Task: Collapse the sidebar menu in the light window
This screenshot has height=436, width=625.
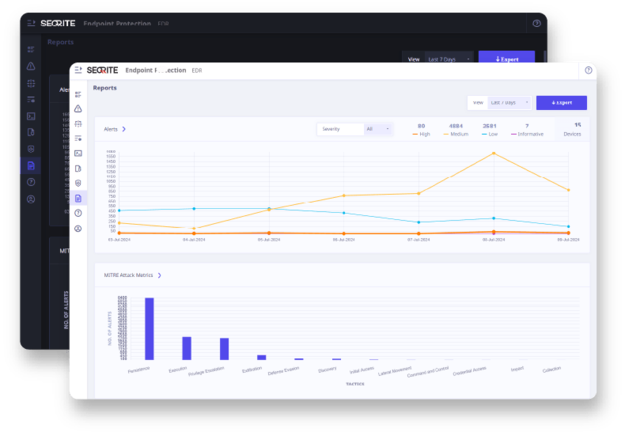Action: coord(79,70)
